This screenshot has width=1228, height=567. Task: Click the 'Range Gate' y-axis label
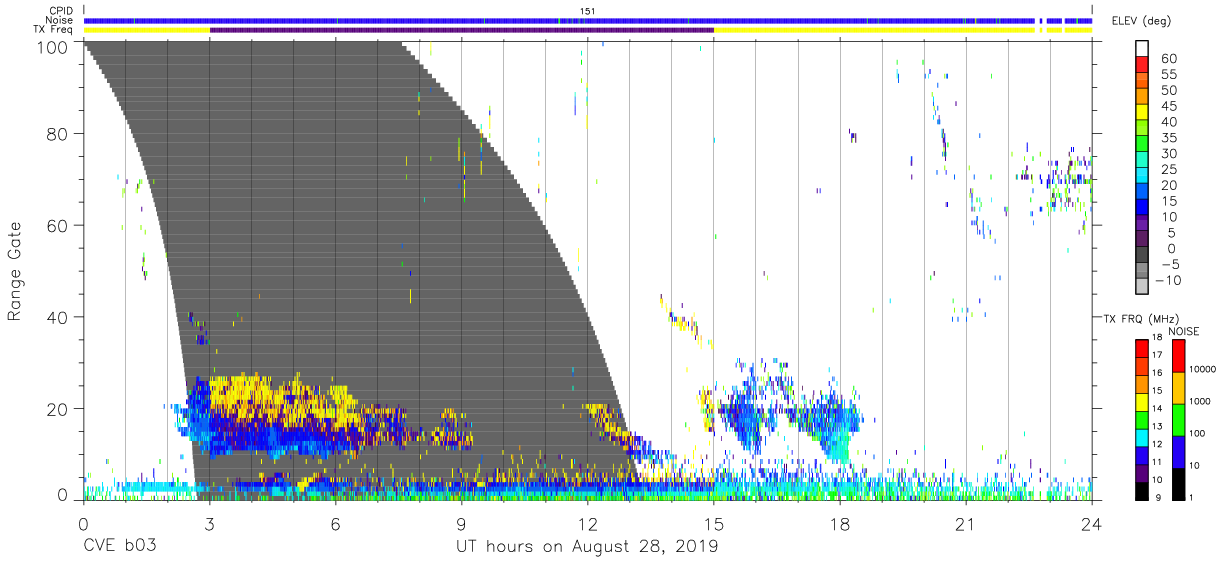[15, 271]
